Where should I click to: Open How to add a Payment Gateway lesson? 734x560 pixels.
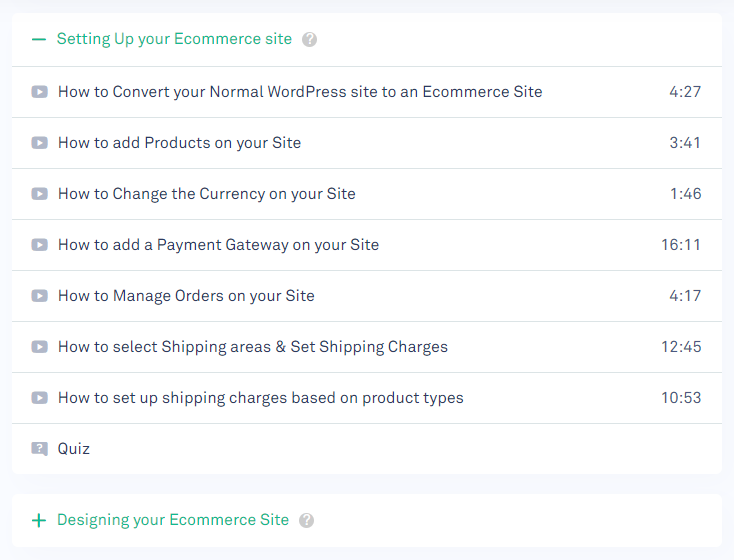[x=218, y=245]
